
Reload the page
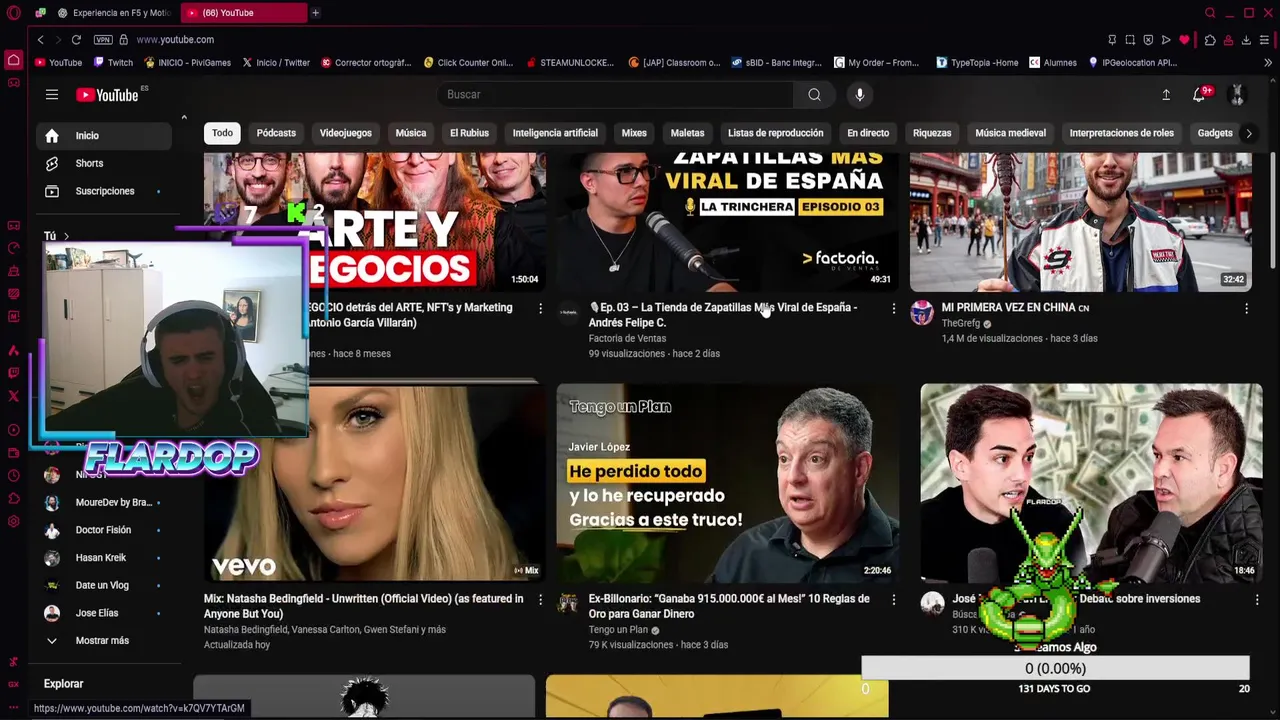(76, 40)
